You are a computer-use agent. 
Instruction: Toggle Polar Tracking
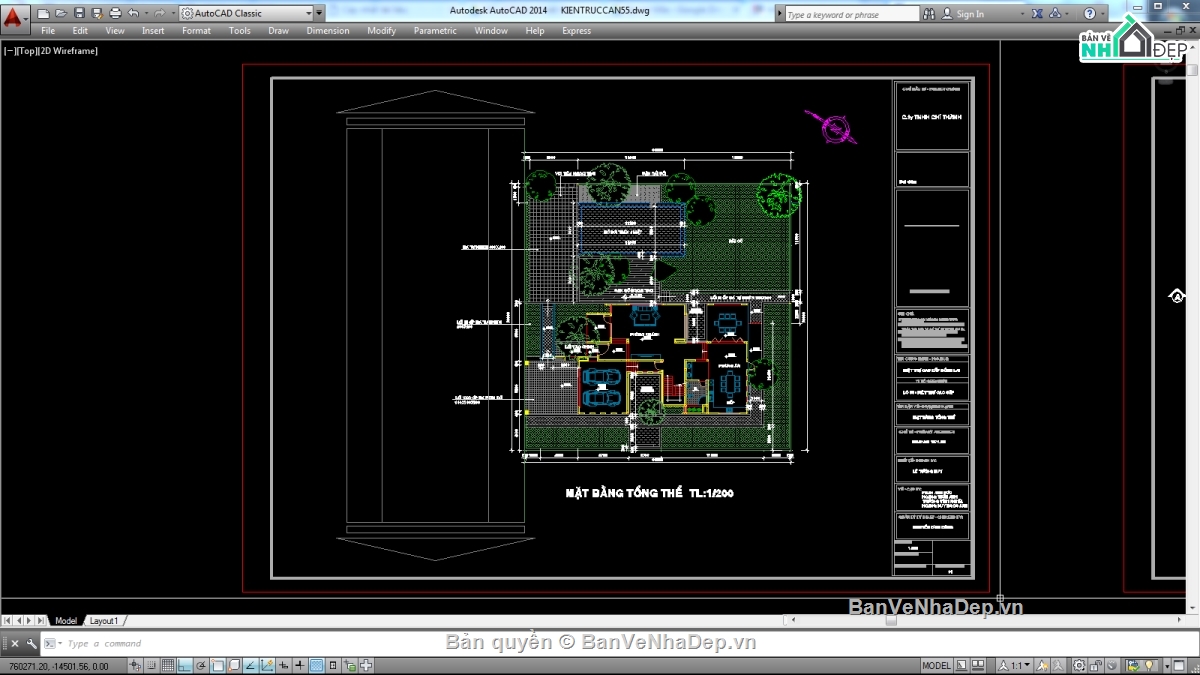[x=200, y=664]
